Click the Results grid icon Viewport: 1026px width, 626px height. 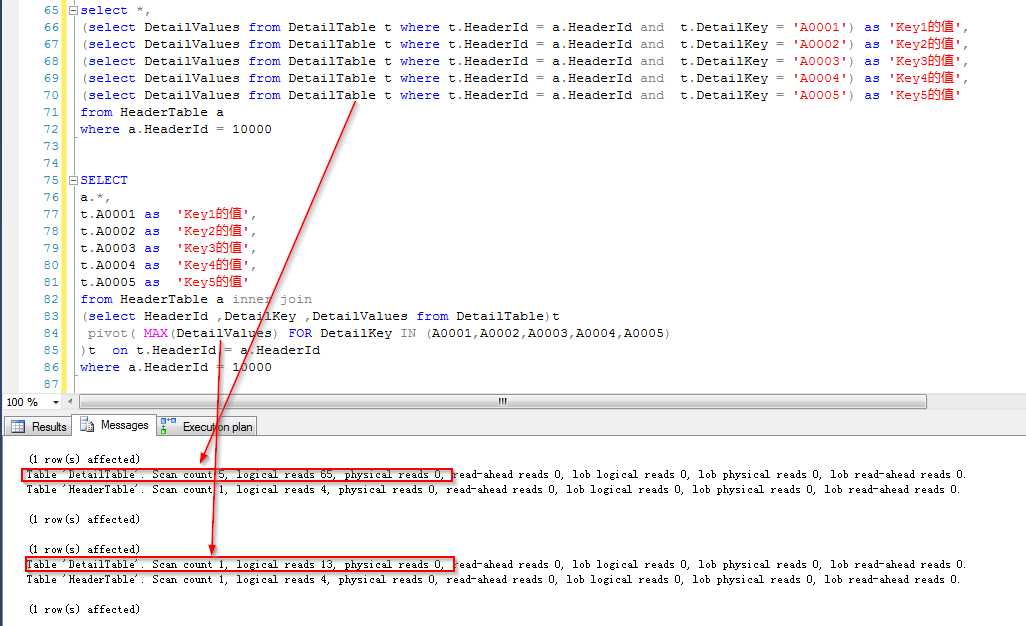18,426
